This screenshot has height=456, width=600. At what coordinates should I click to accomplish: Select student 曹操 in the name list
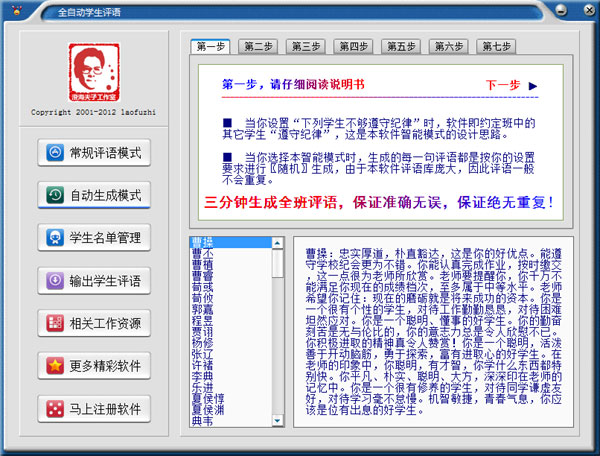pos(201,243)
